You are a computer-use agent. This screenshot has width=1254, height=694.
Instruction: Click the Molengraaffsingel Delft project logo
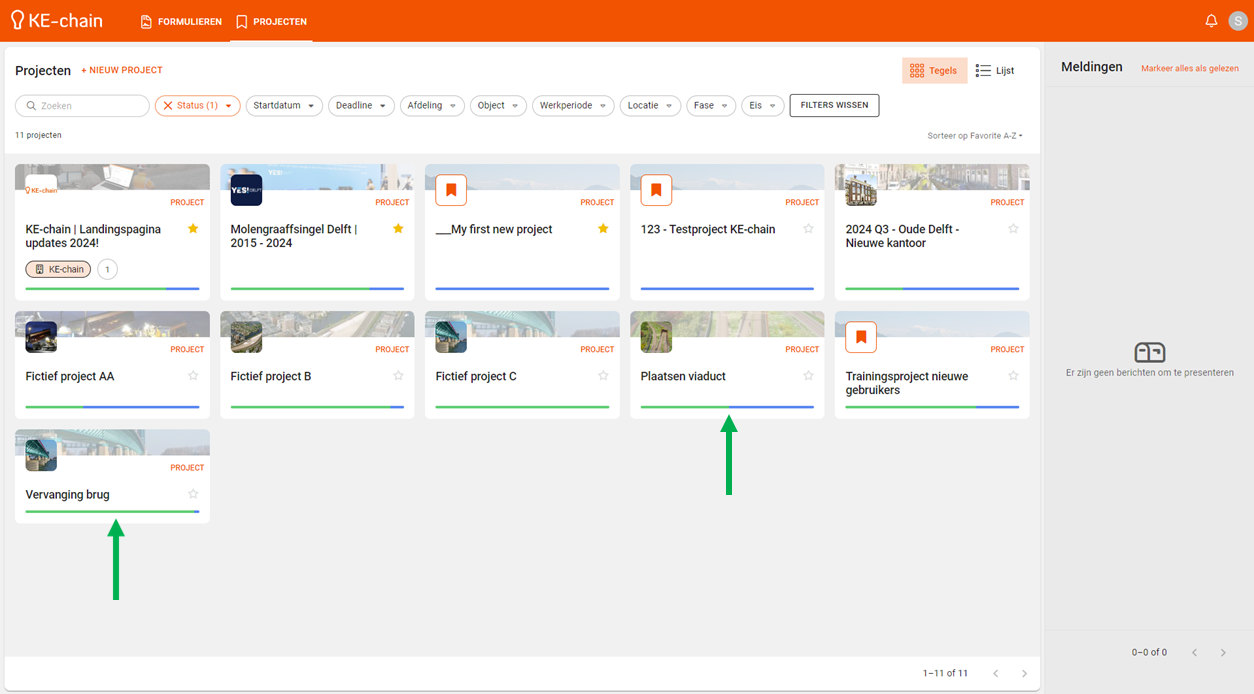pyautogui.click(x=246, y=190)
